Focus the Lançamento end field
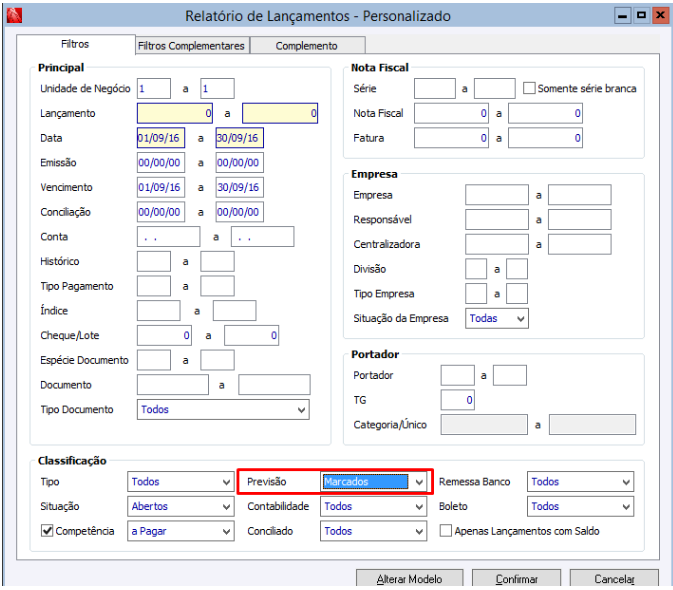The width and height of the screenshot is (673, 590). pyautogui.click(x=280, y=113)
